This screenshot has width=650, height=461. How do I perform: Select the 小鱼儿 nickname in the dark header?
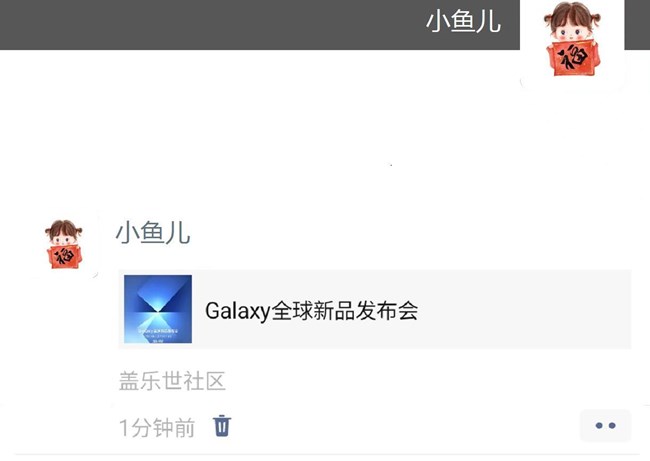coord(463,21)
